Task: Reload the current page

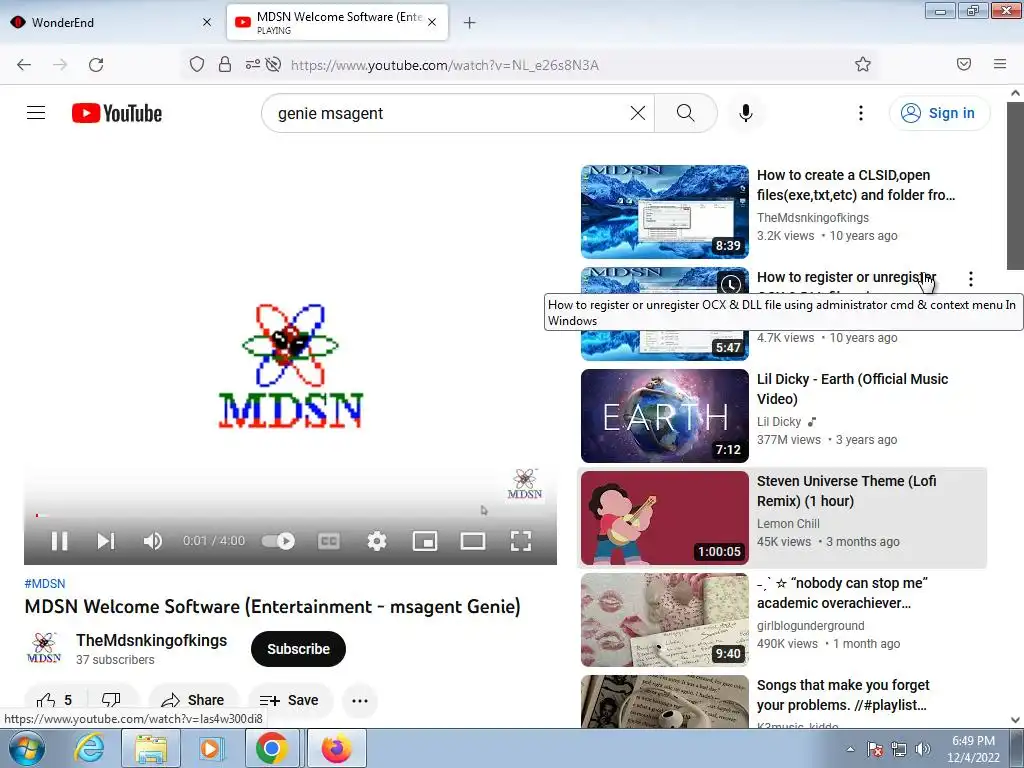Action: pos(96,64)
